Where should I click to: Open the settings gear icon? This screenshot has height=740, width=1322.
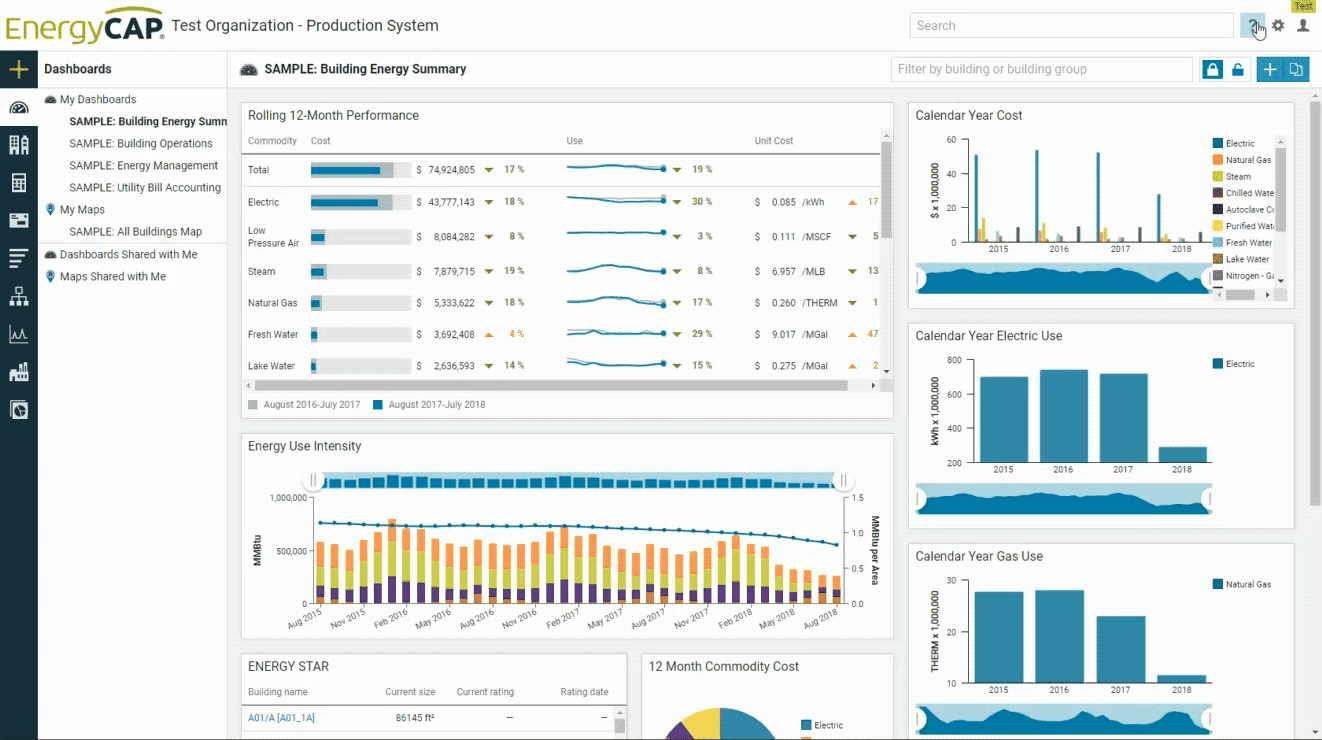[x=1278, y=26]
